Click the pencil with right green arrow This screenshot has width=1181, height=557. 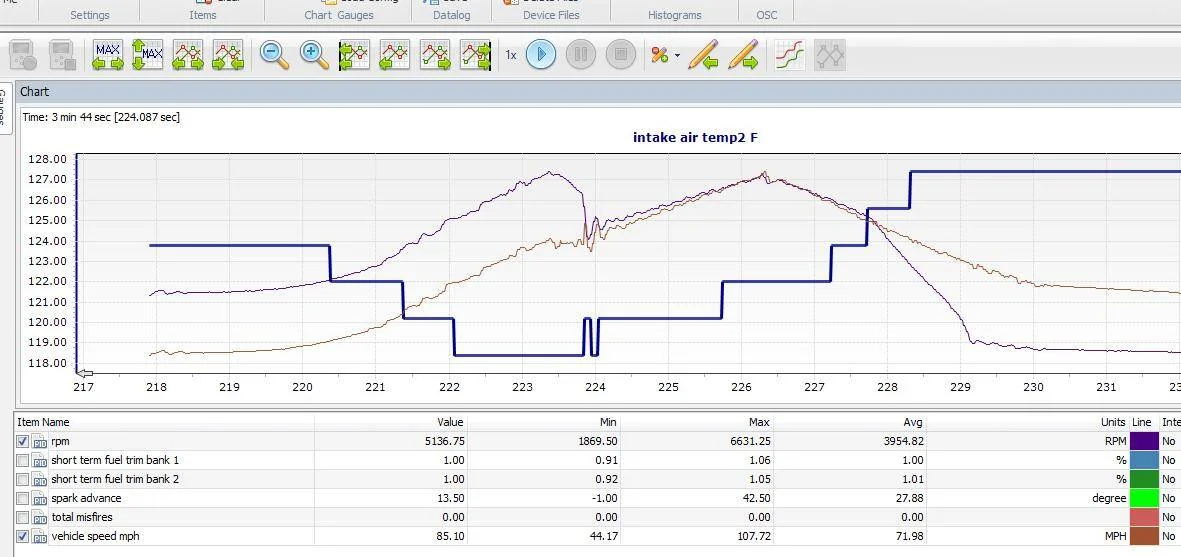click(x=743, y=55)
